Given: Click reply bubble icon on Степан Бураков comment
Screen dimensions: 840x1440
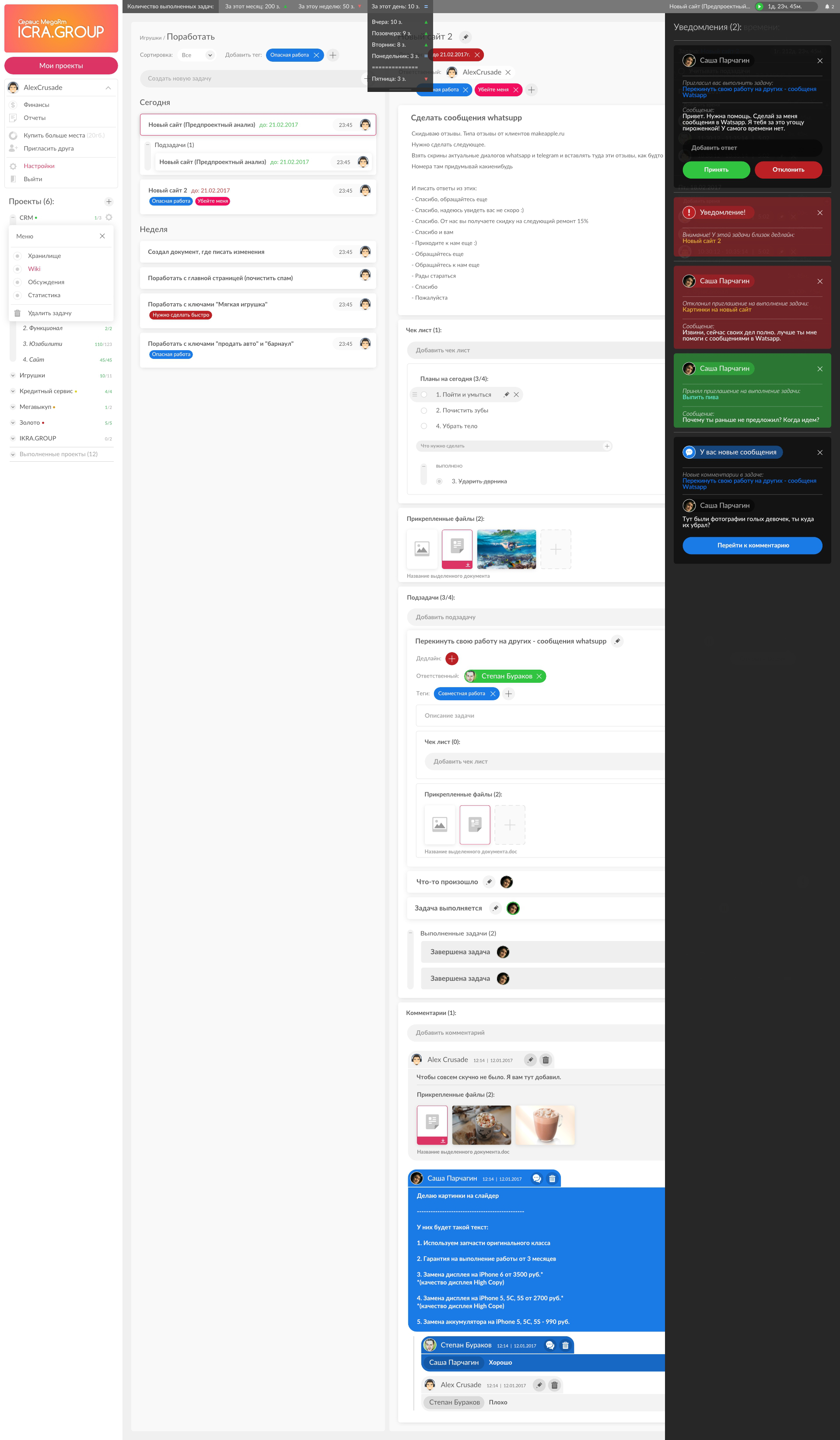Looking at the screenshot, I should [550, 1345].
